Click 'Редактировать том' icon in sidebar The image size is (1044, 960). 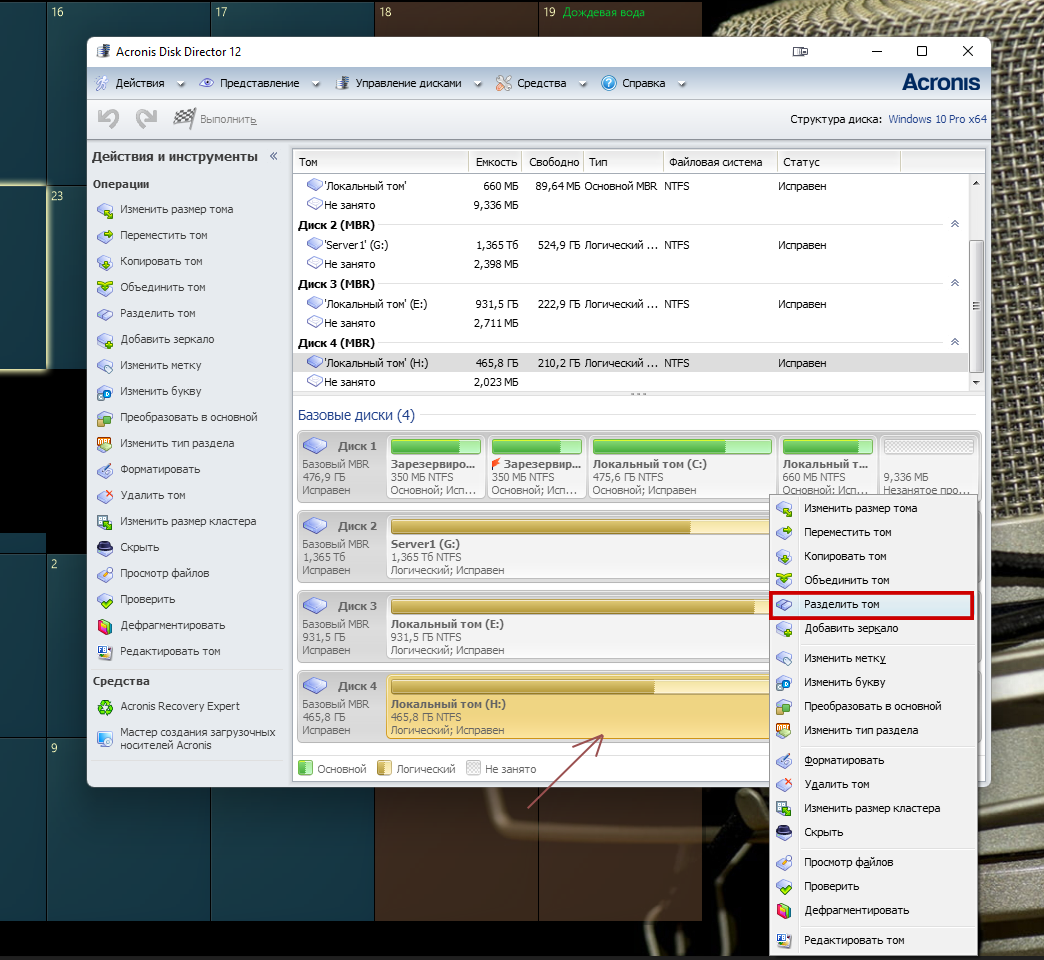click(x=105, y=651)
